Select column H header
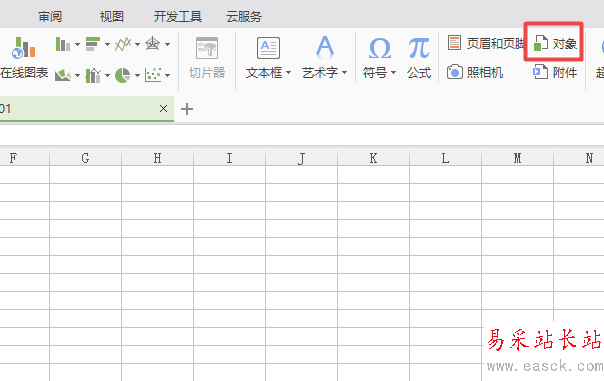Viewport: 604px width, 381px height. point(157,158)
